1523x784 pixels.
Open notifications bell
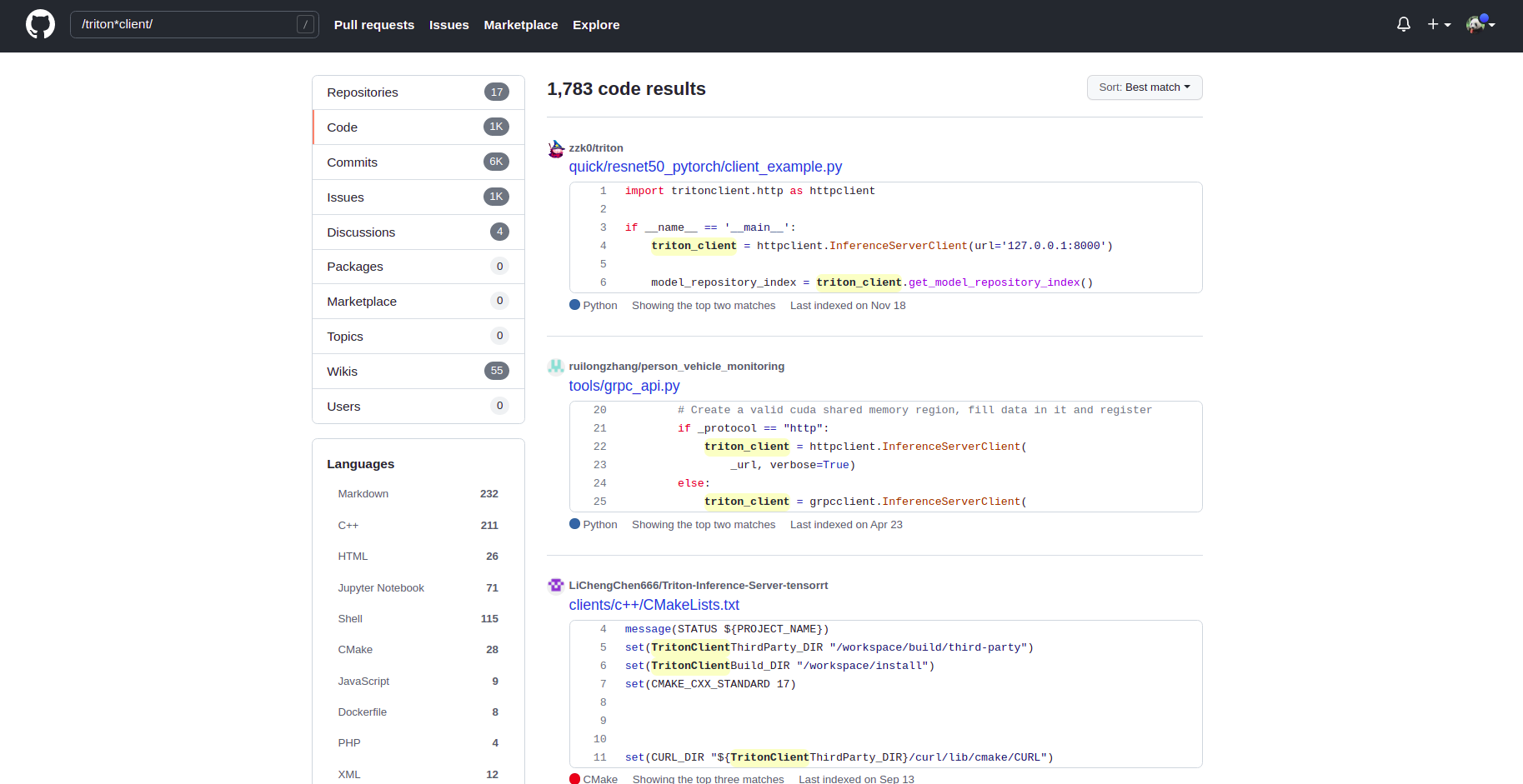coord(1404,25)
